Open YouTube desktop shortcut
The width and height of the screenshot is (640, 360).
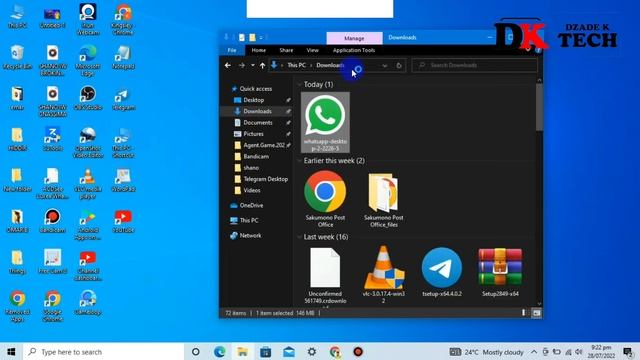[x=123, y=221]
